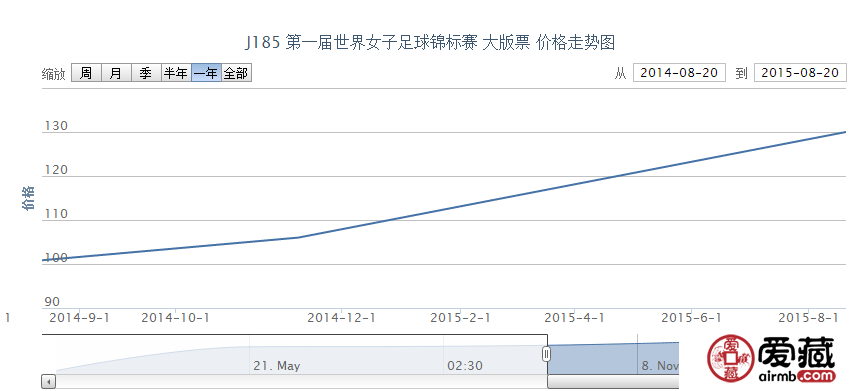Click the 130 y-axis label
Screen dimensions: 864x391
pyautogui.click(x=55, y=126)
